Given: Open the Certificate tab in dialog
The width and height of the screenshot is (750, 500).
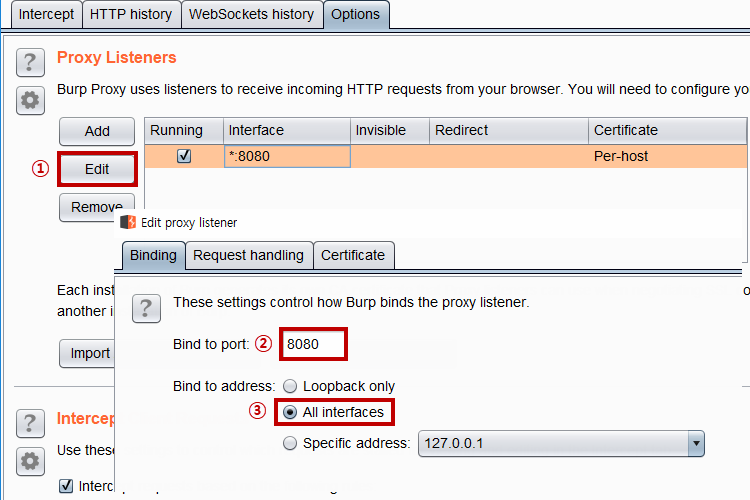Looking at the screenshot, I should [353, 256].
